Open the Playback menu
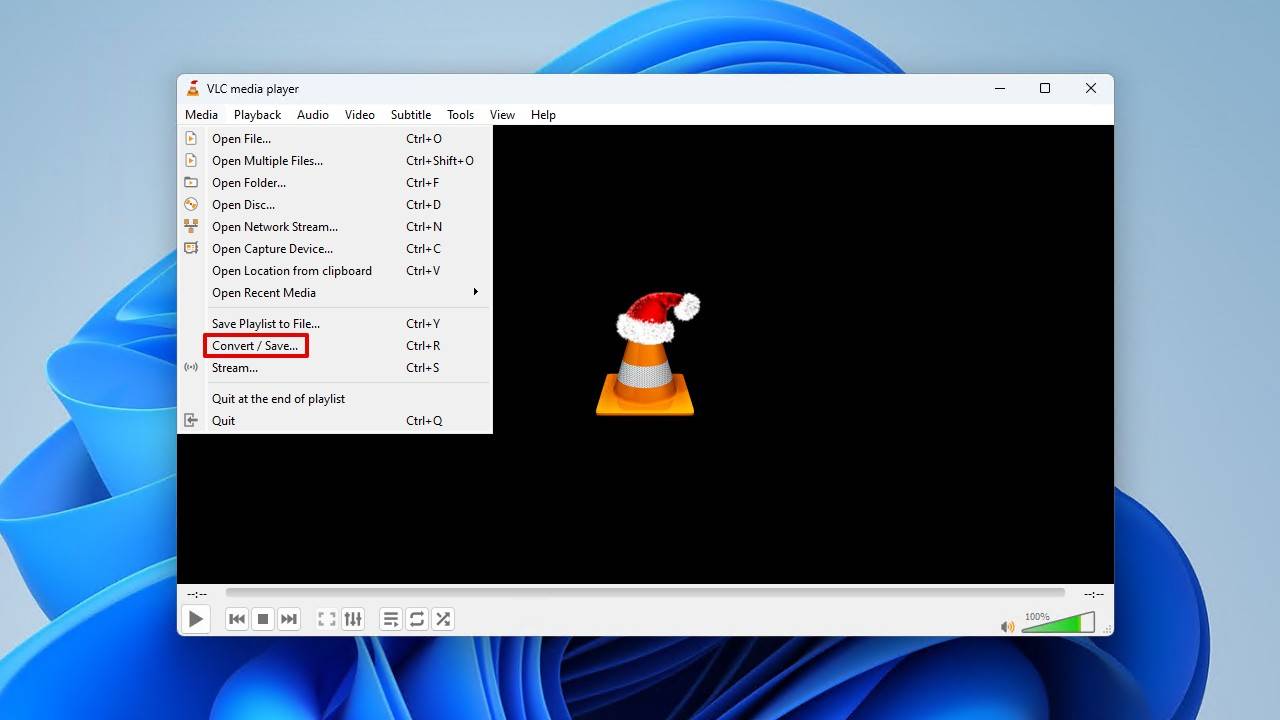The width and height of the screenshot is (1280, 720). (x=257, y=115)
